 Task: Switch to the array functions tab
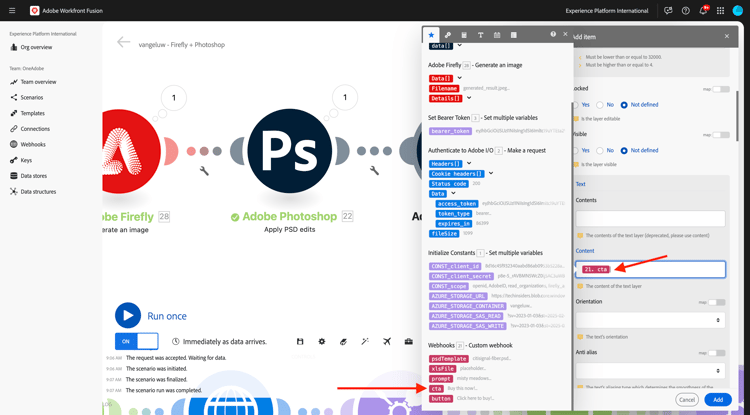coord(513,35)
